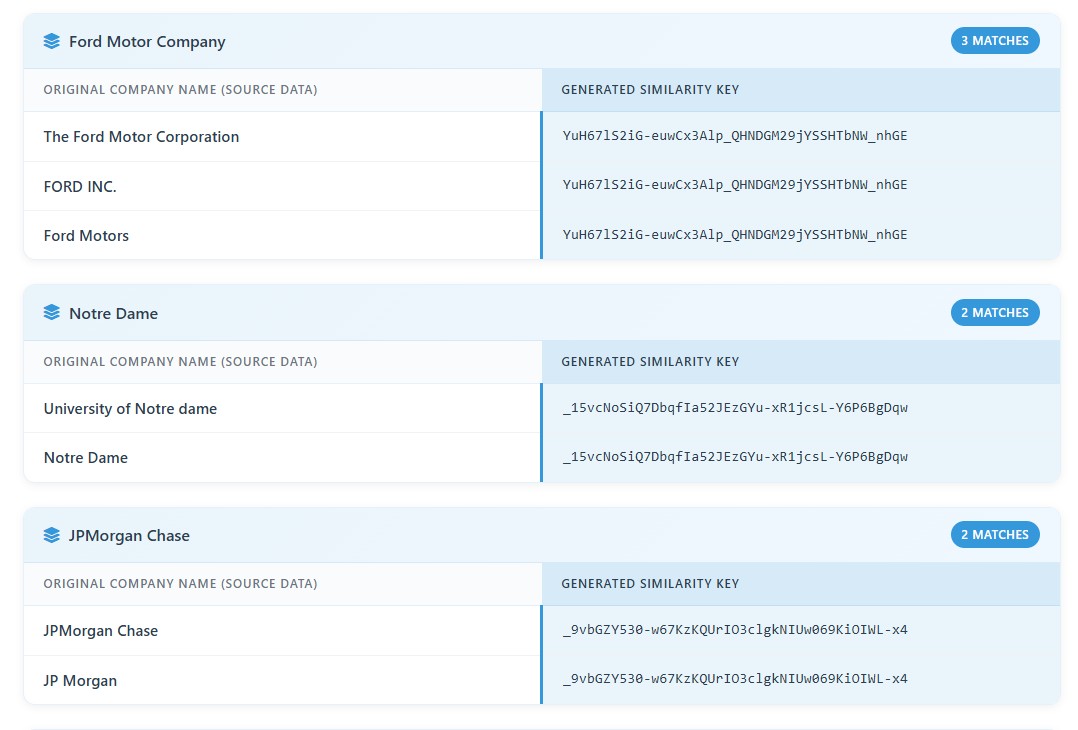Click the layers icon beside JPMorgan Chase heading
Image resolution: width=1078 pixels, height=730 pixels.
[52, 535]
